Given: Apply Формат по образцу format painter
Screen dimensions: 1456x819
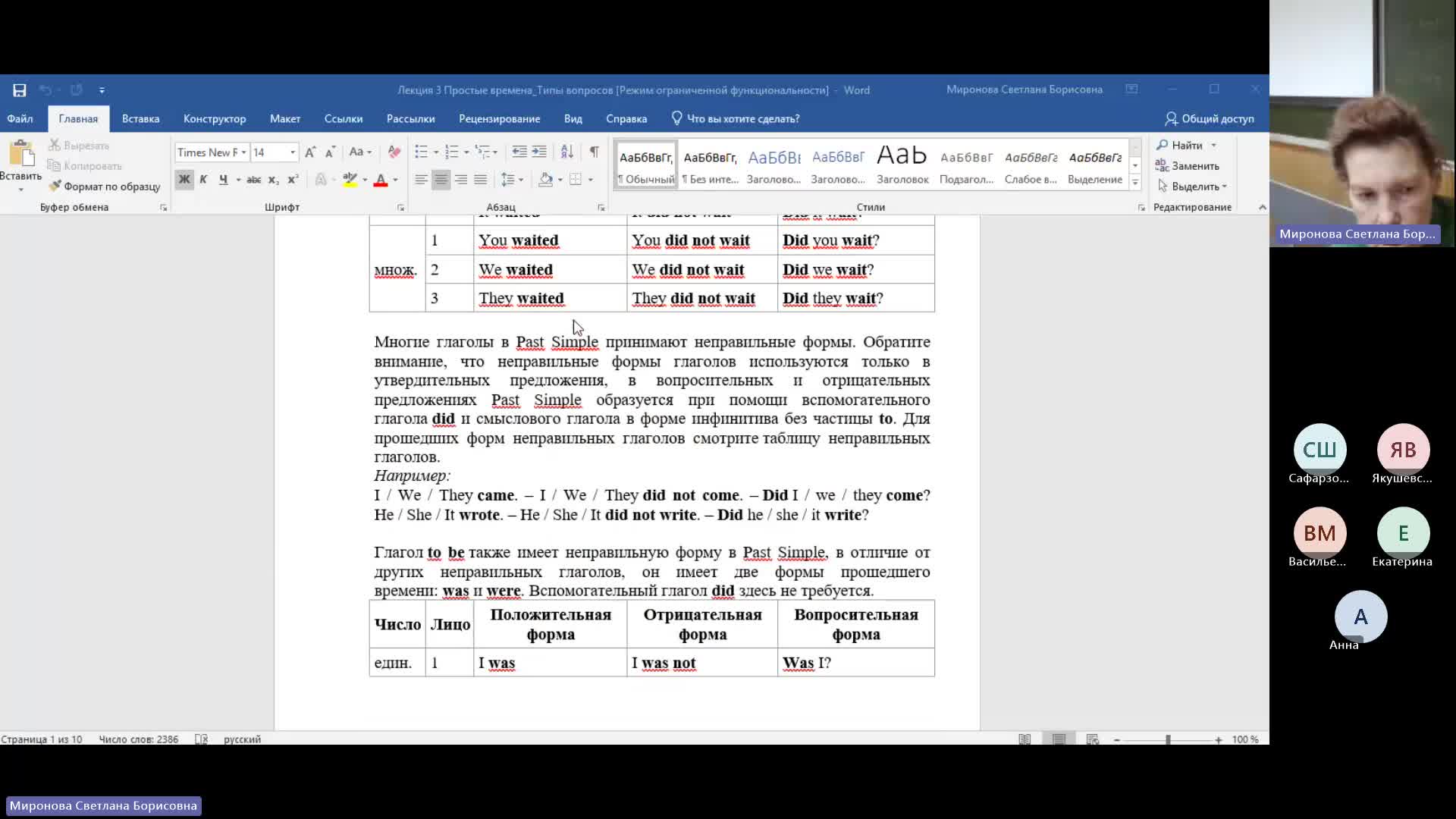Looking at the screenshot, I should [105, 187].
